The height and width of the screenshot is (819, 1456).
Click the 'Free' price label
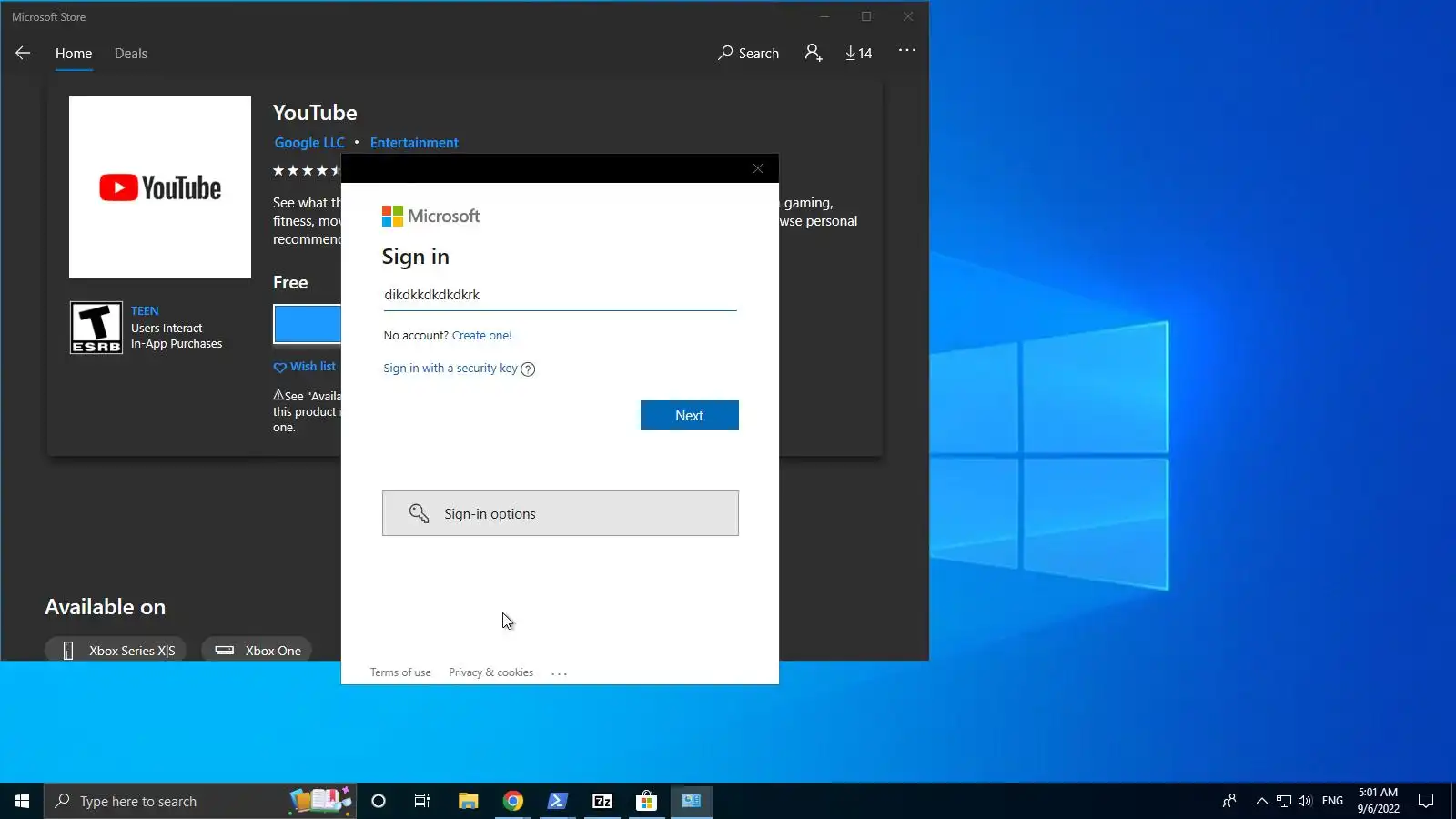(290, 282)
